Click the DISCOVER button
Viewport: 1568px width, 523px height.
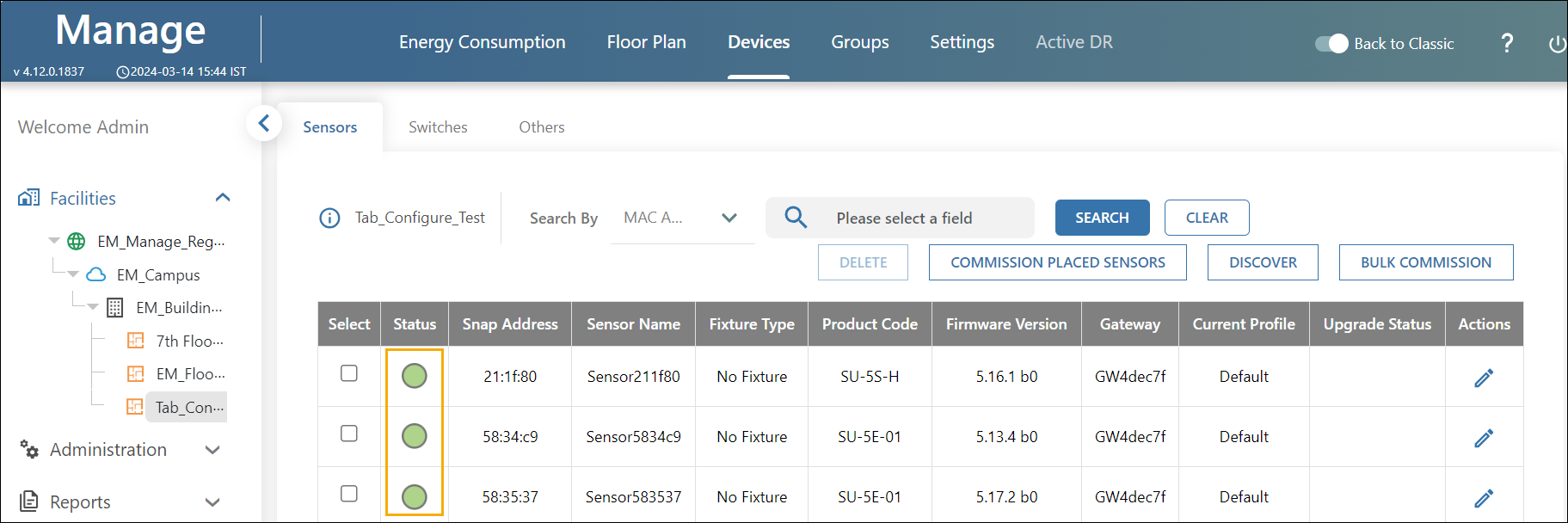(x=1263, y=262)
